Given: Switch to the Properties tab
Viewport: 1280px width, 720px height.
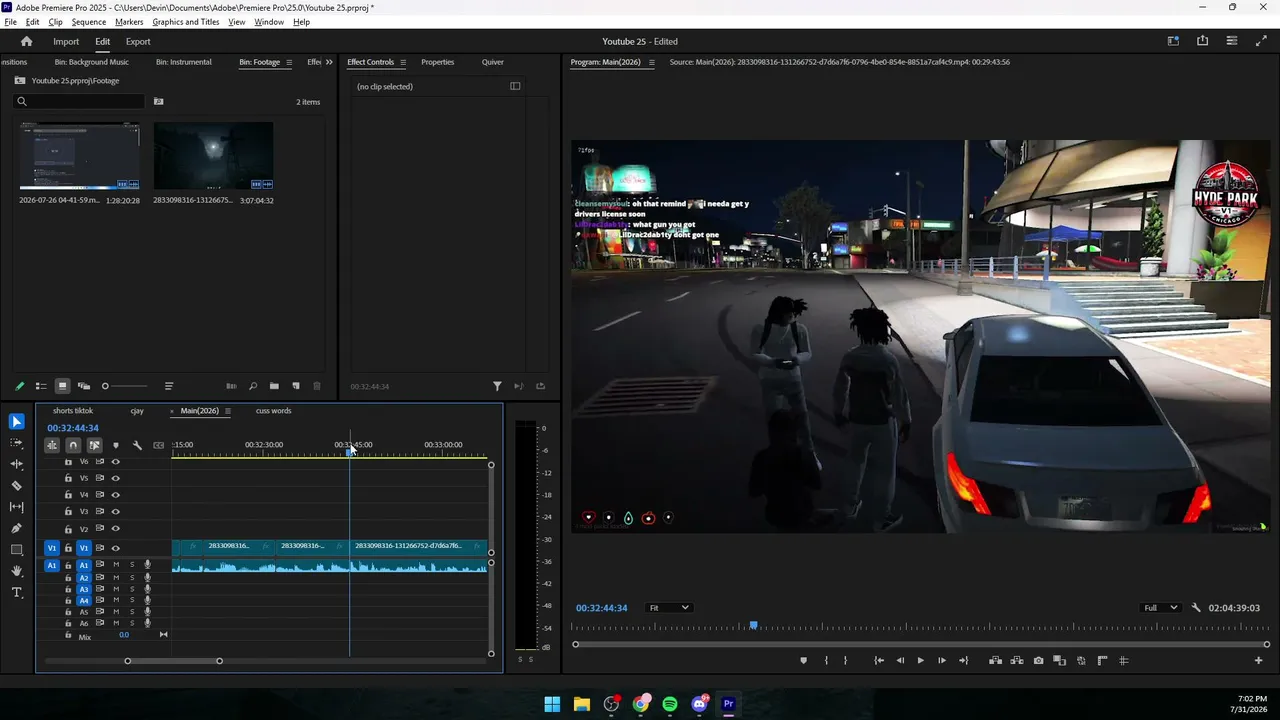Looking at the screenshot, I should click(x=437, y=62).
